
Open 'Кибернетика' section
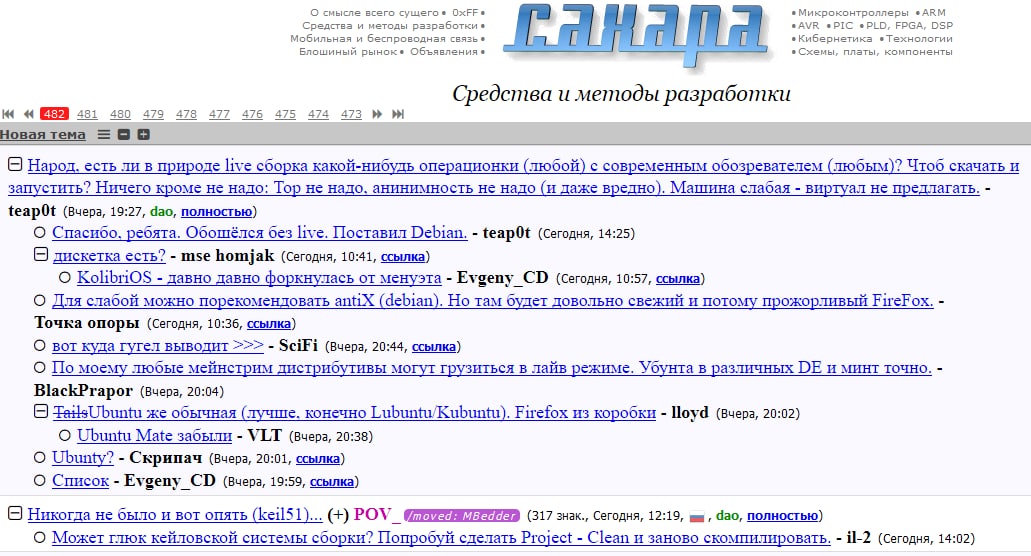click(x=835, y=39)
